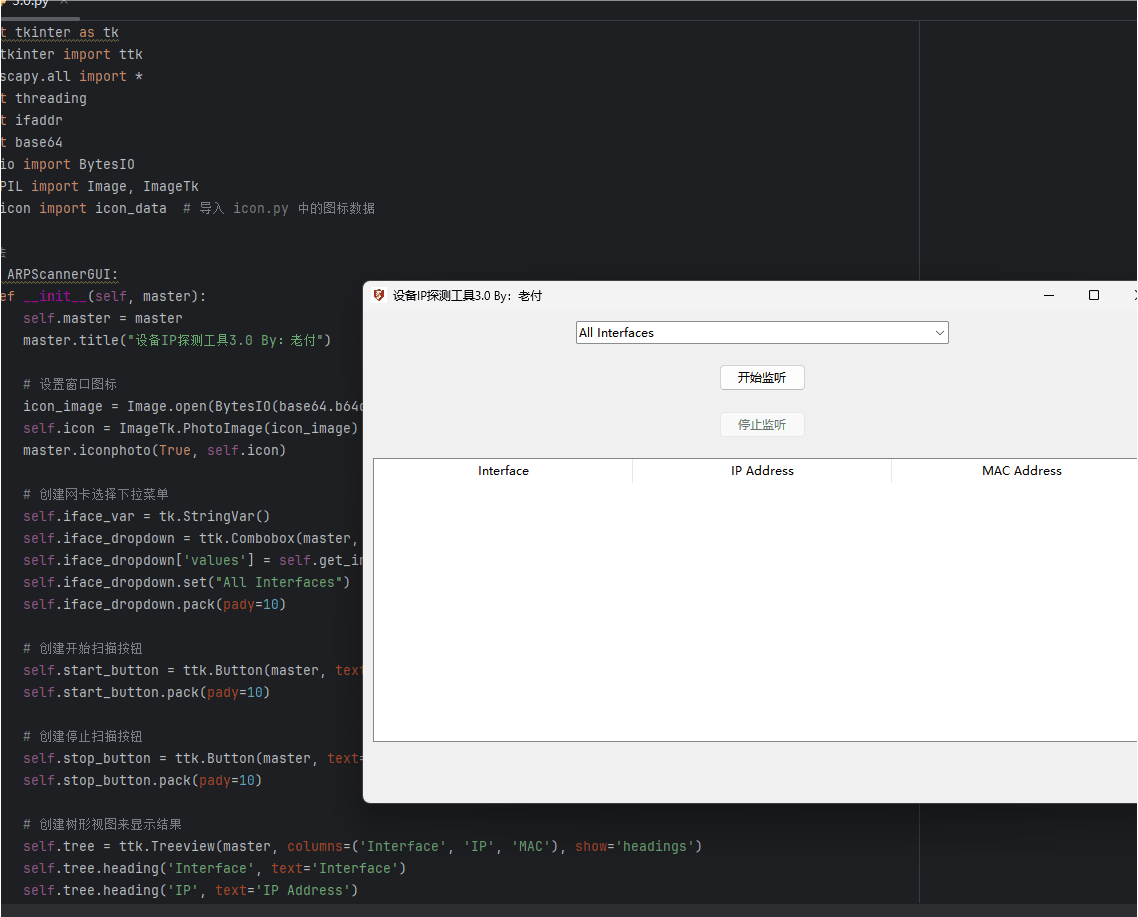Viewport: 1138px width, 917px height.
Task: Click the Interface column header
Action: coord(503,470)
